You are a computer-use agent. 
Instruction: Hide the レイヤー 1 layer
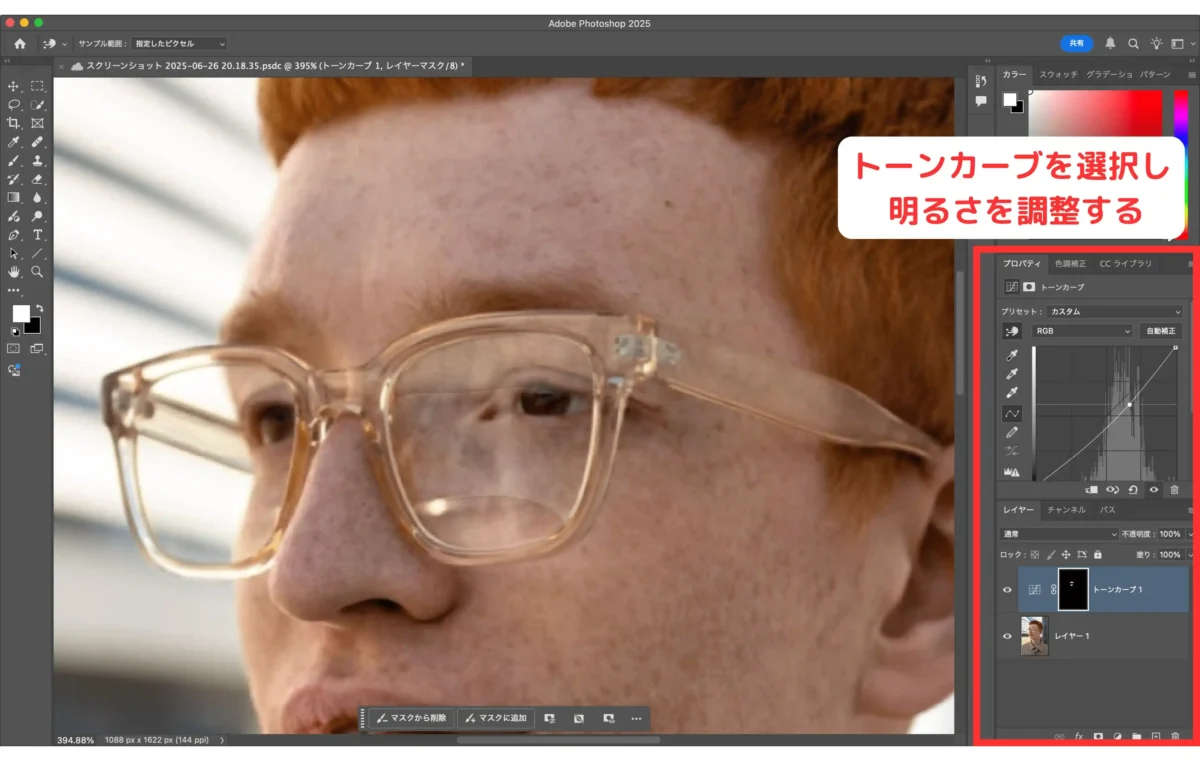coord(1007,636)
